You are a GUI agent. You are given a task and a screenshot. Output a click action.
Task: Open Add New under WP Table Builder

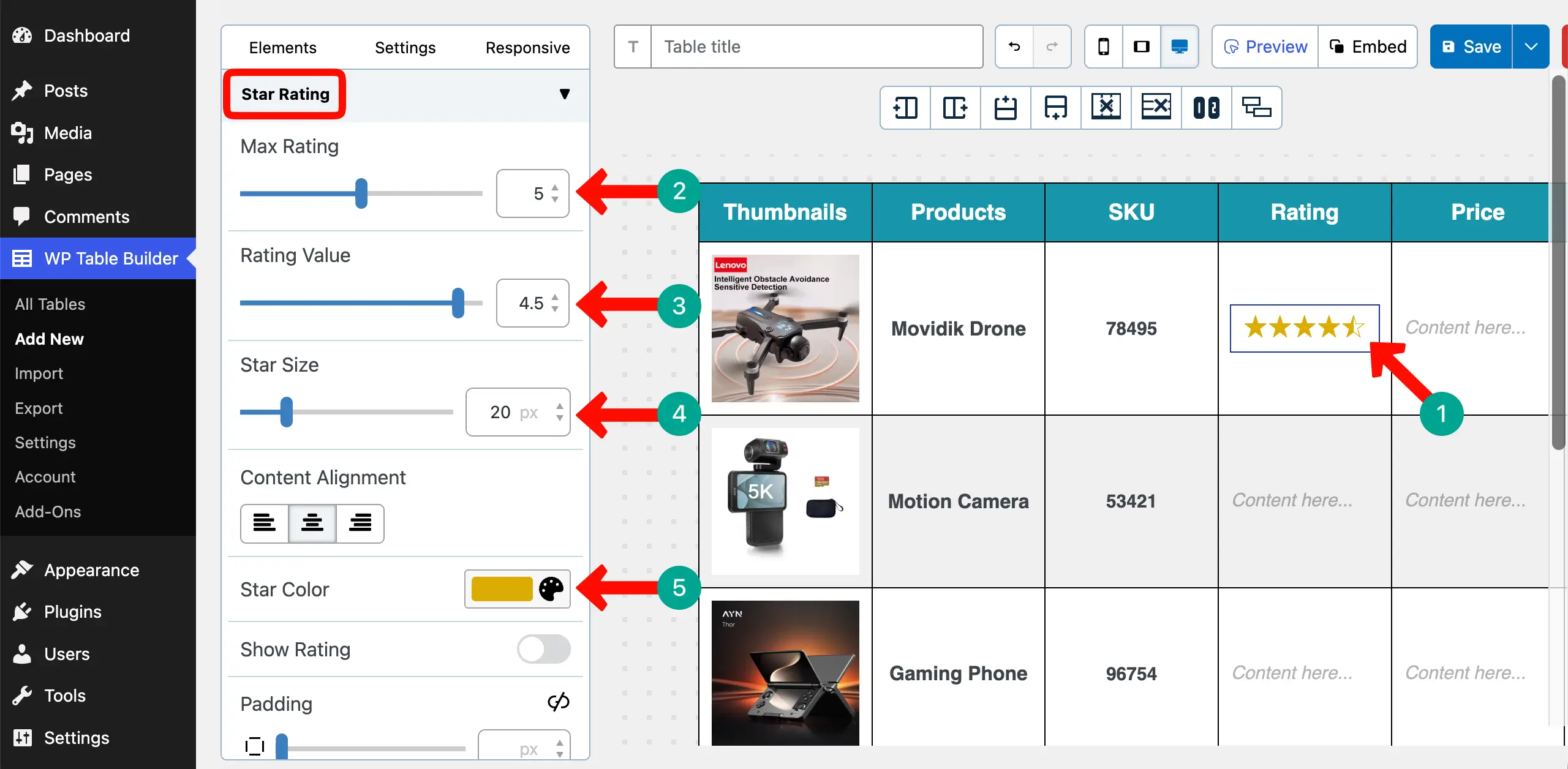49,339
